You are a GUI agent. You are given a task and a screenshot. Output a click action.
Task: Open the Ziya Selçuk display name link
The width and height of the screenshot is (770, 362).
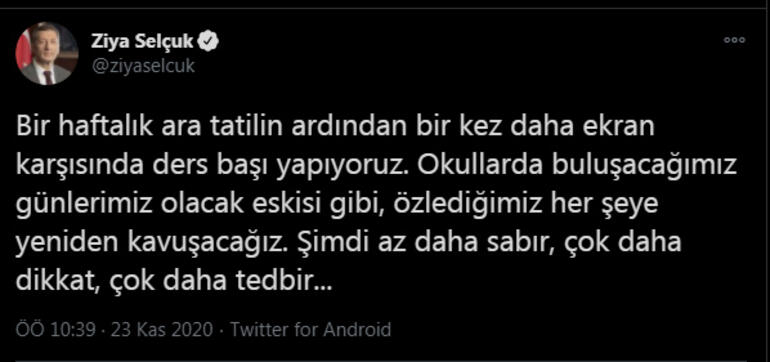coord(143,43)
